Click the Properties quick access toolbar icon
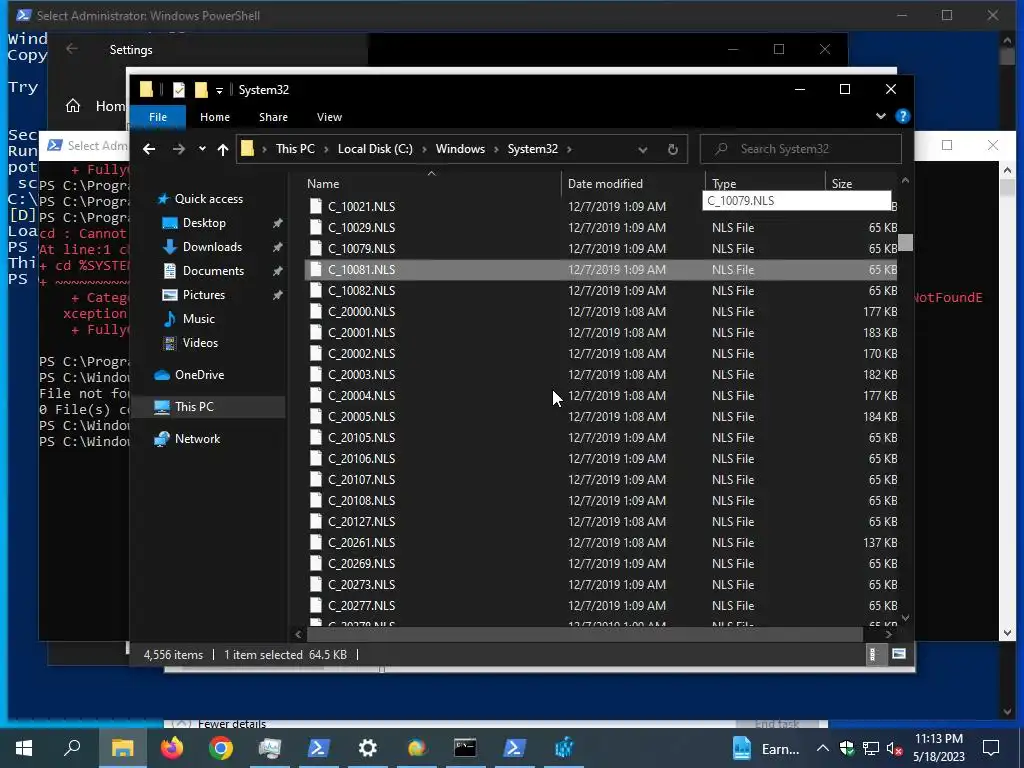 pos(178,89)
